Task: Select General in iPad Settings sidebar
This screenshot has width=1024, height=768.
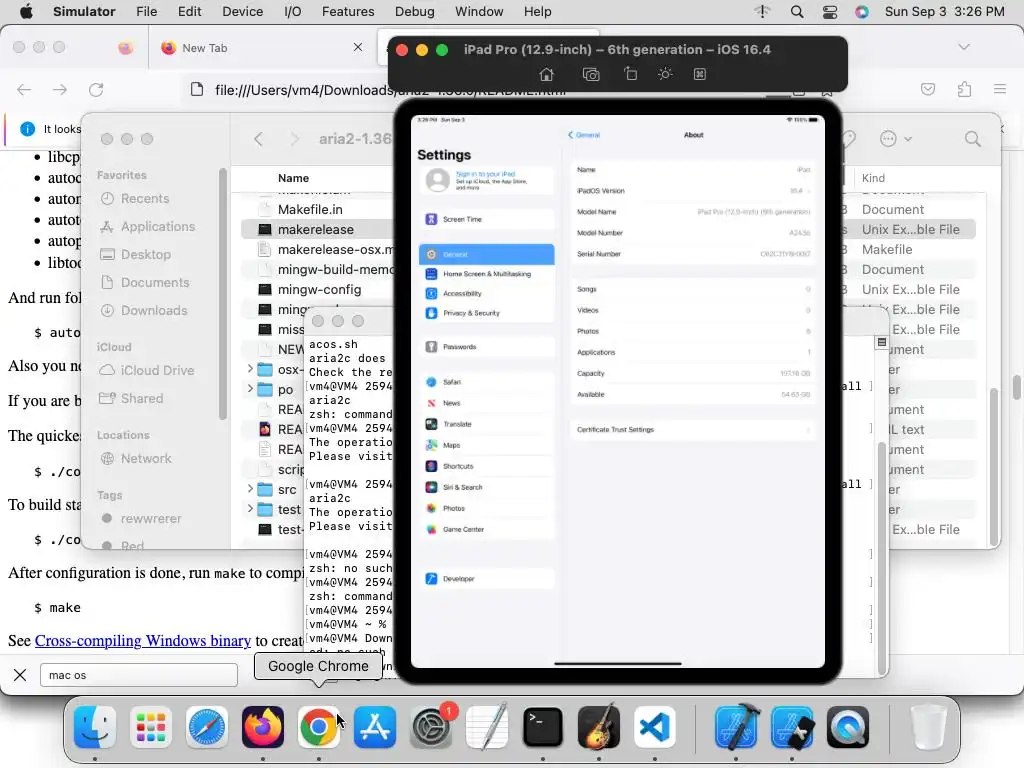Action: pos(487,254)
